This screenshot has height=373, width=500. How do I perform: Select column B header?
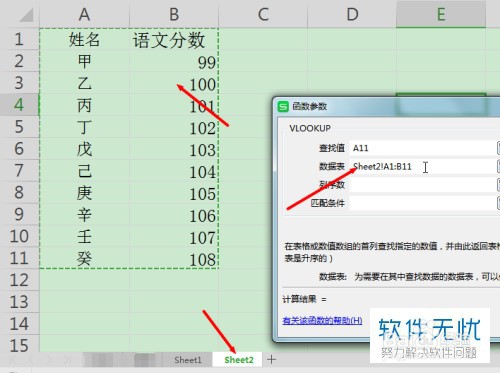point(174,14)
